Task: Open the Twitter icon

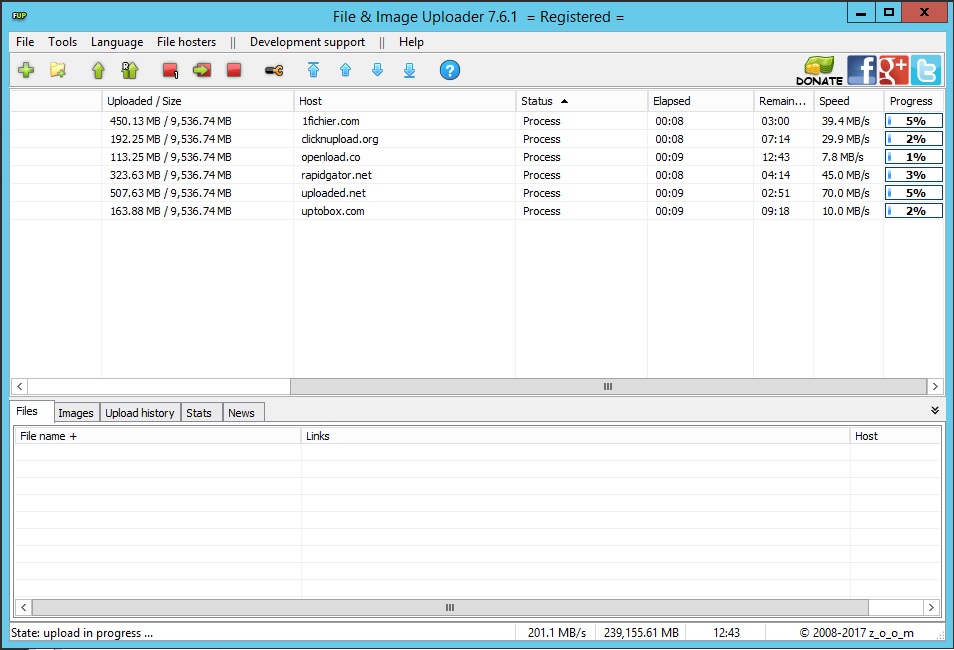Action: click(925, 70)
